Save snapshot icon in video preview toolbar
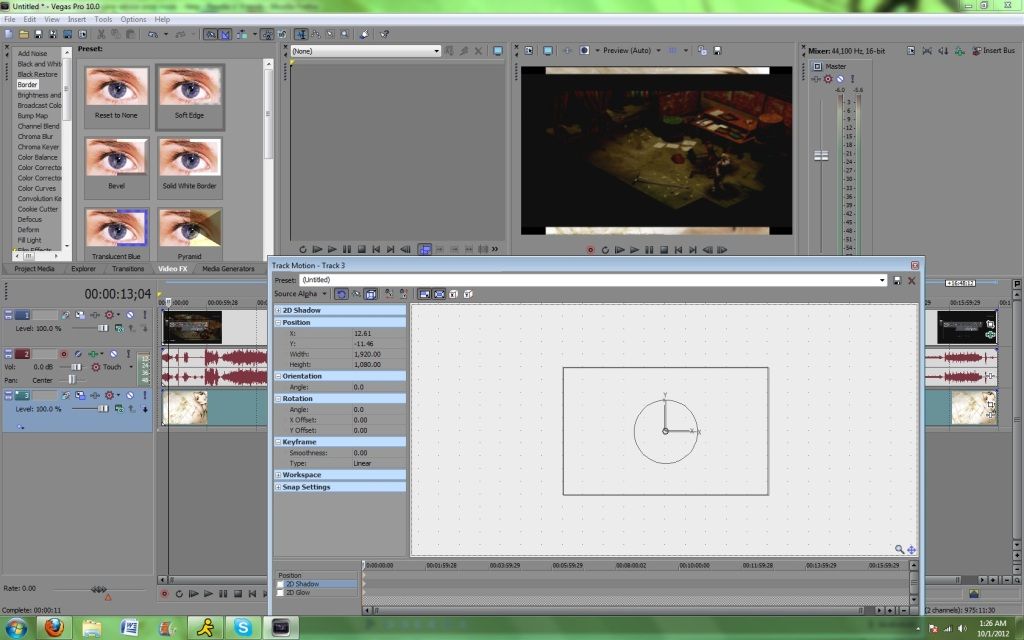 [717, 50]
